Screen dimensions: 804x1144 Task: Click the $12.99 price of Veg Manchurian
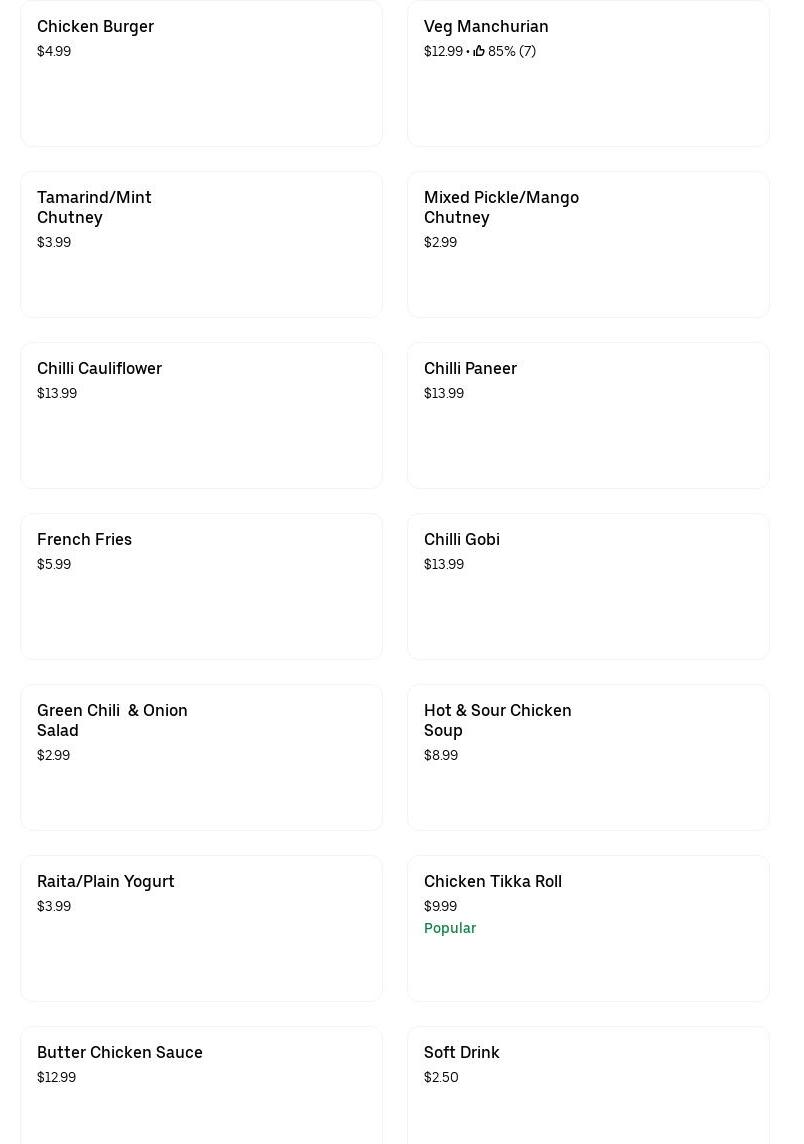(443, 51)
